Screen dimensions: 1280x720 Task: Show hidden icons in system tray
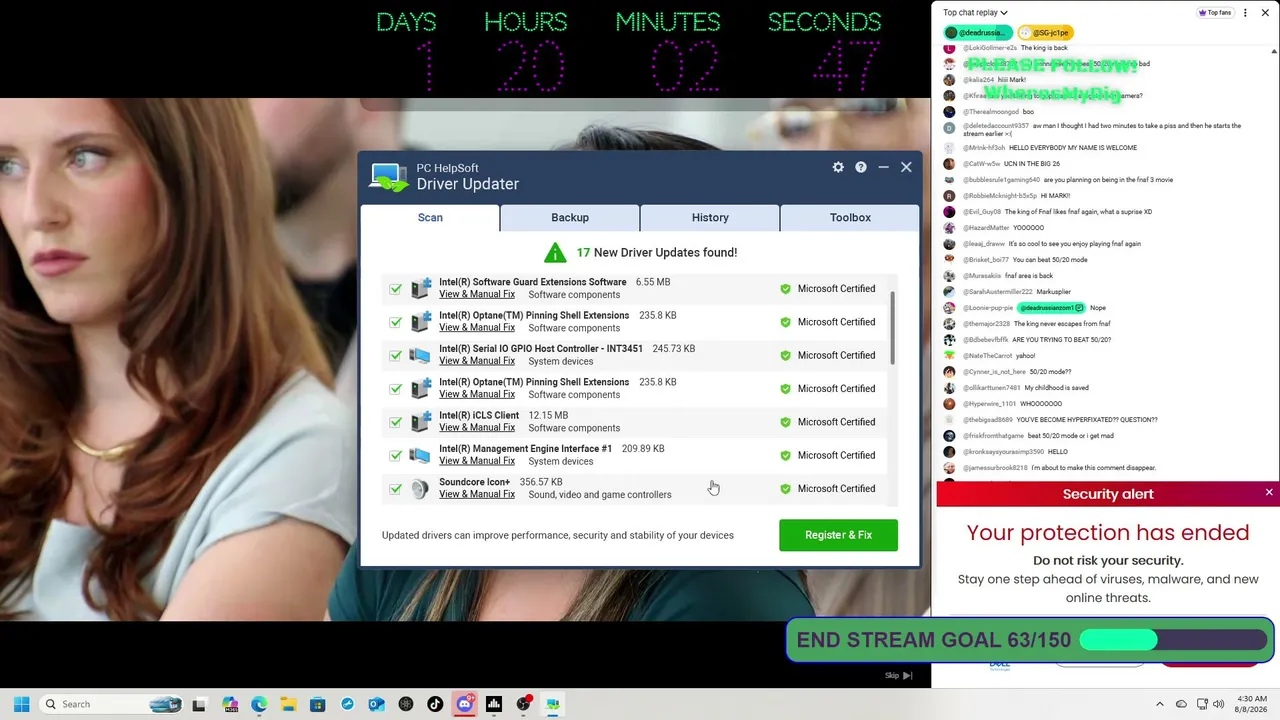[x=1160, y=704]
